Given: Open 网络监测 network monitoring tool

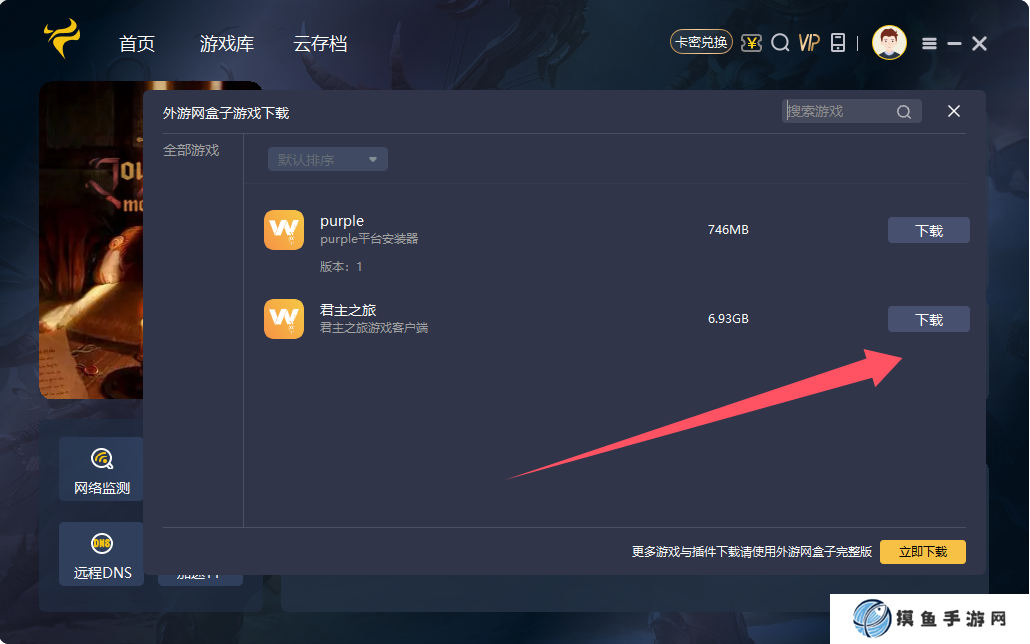Looking at the screenshot, I should (x=100, y=469).
